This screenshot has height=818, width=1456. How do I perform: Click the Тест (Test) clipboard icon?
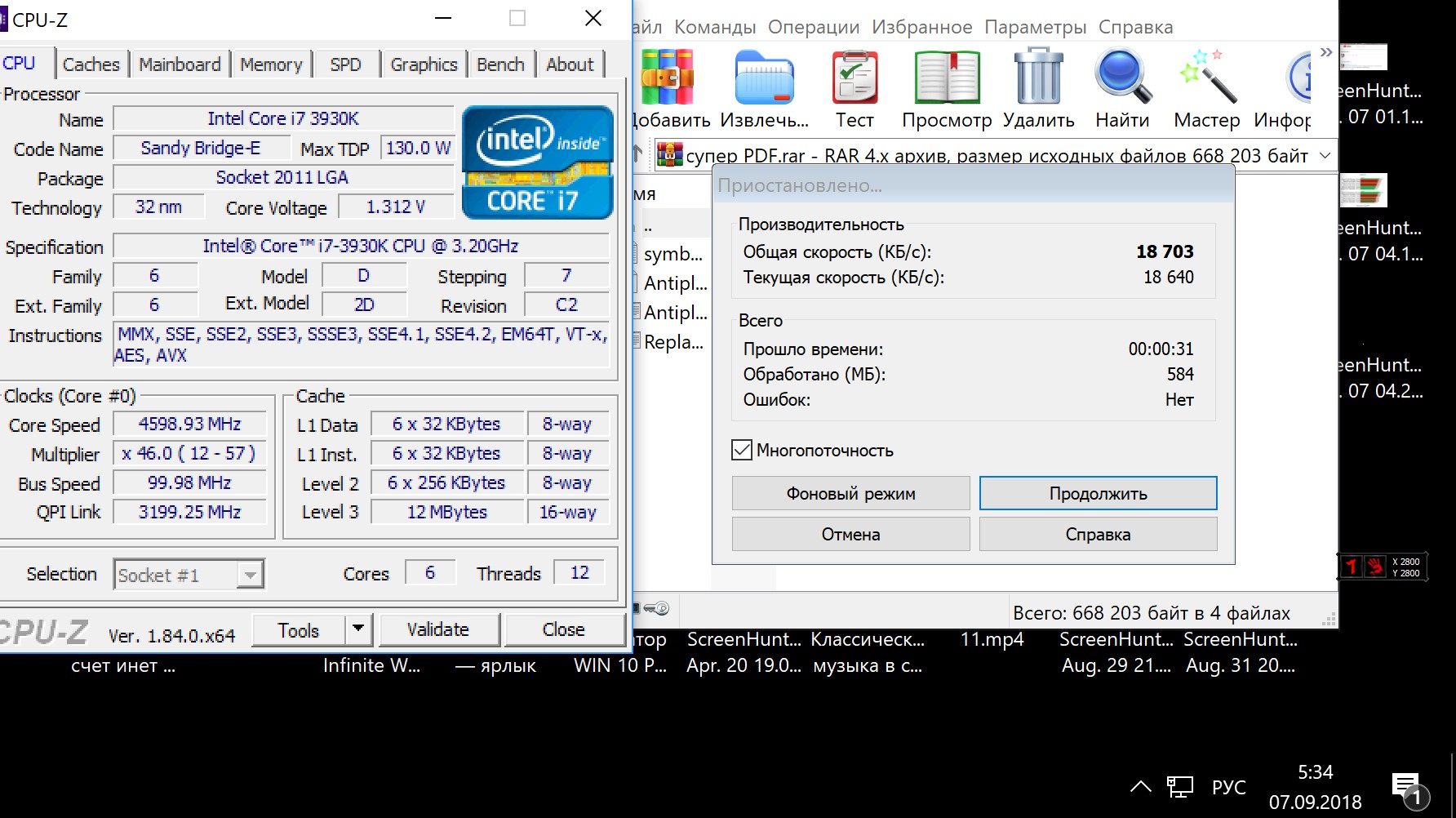pos(854,78)
